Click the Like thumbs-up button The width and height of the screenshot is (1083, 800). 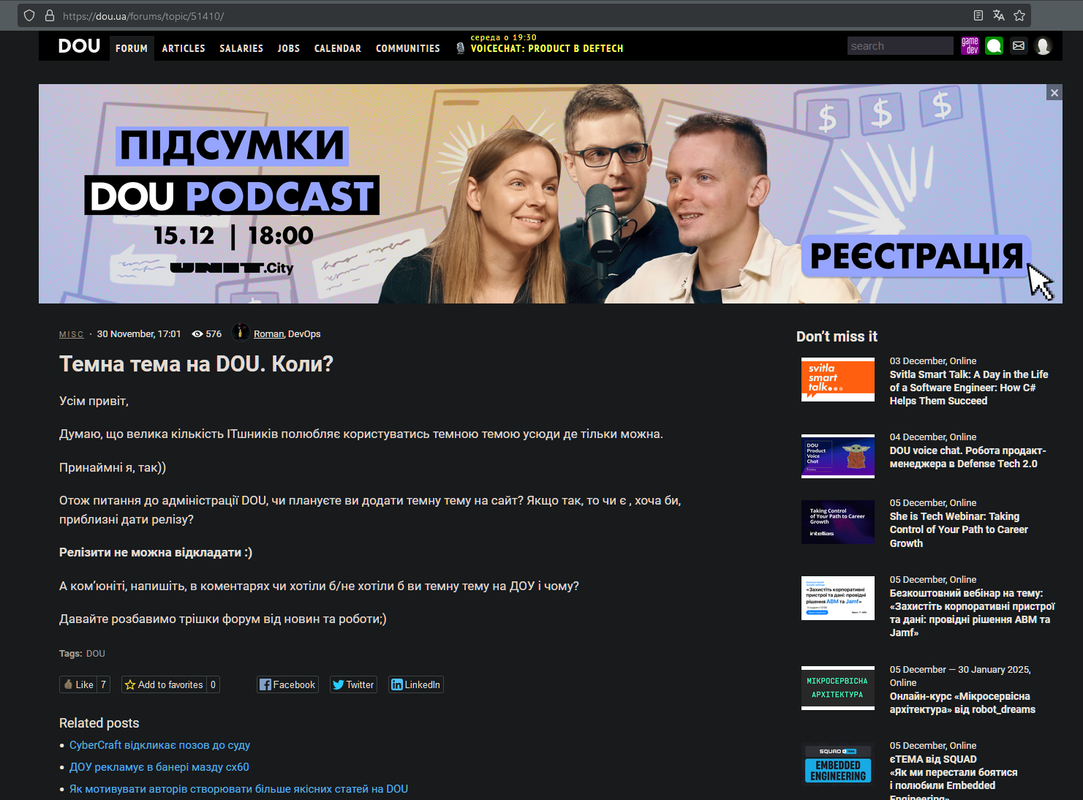(x=78, y=685)
